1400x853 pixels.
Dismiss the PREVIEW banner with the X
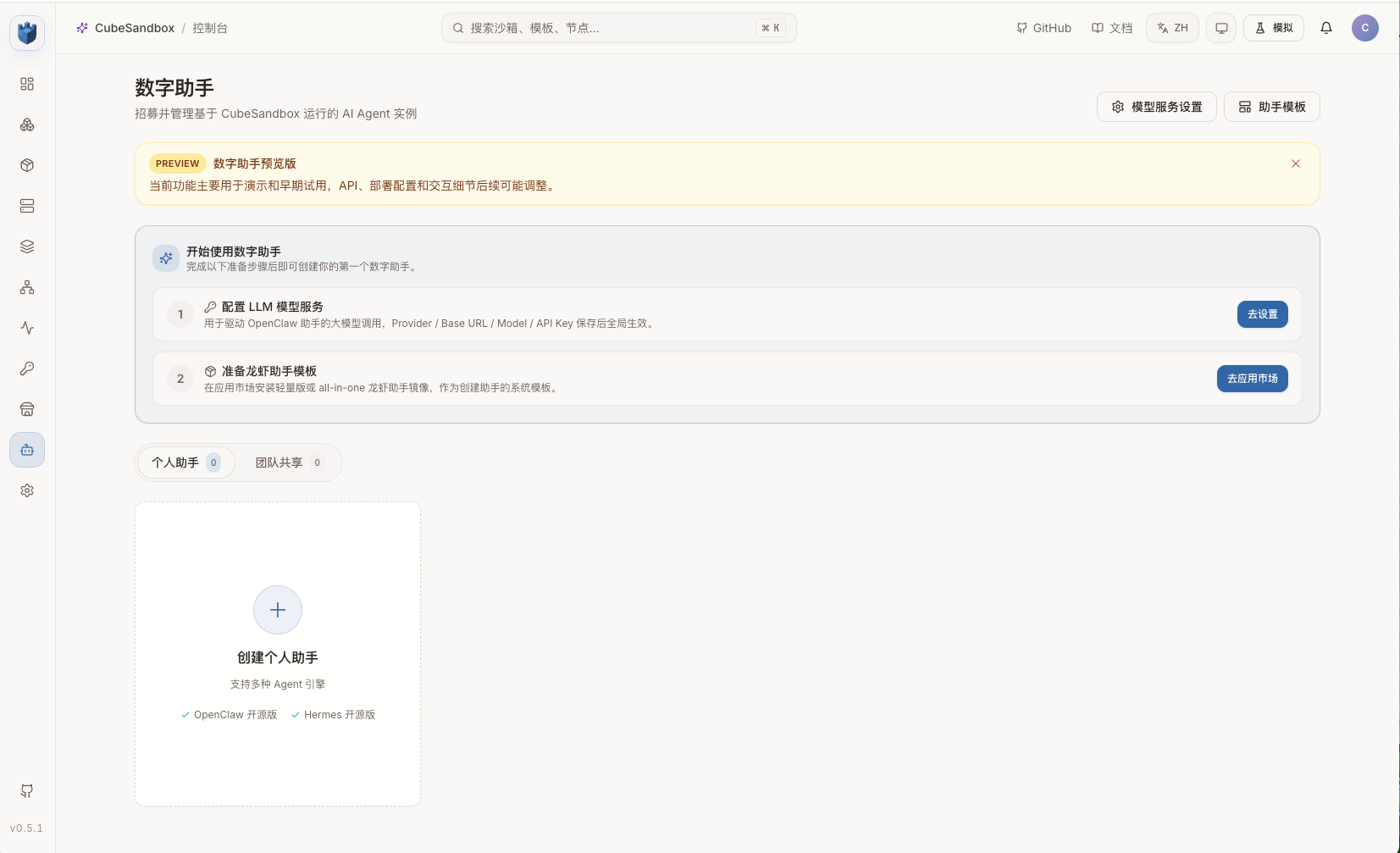(1296, 163)
